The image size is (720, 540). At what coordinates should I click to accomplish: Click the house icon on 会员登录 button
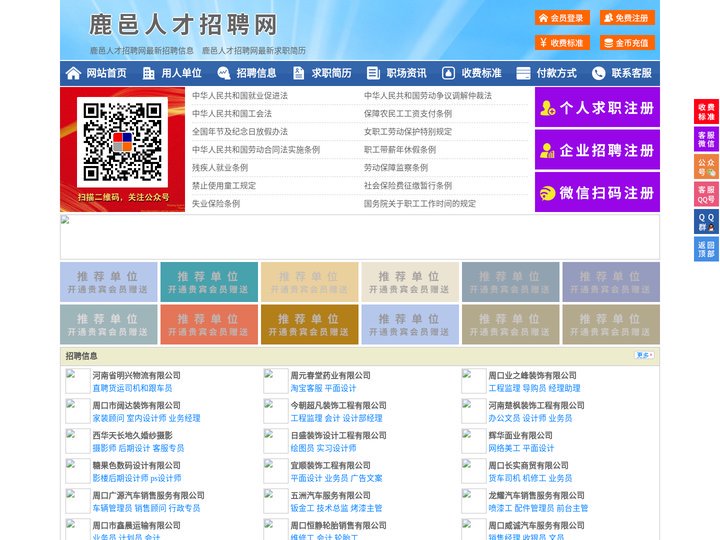coord(544,18)
